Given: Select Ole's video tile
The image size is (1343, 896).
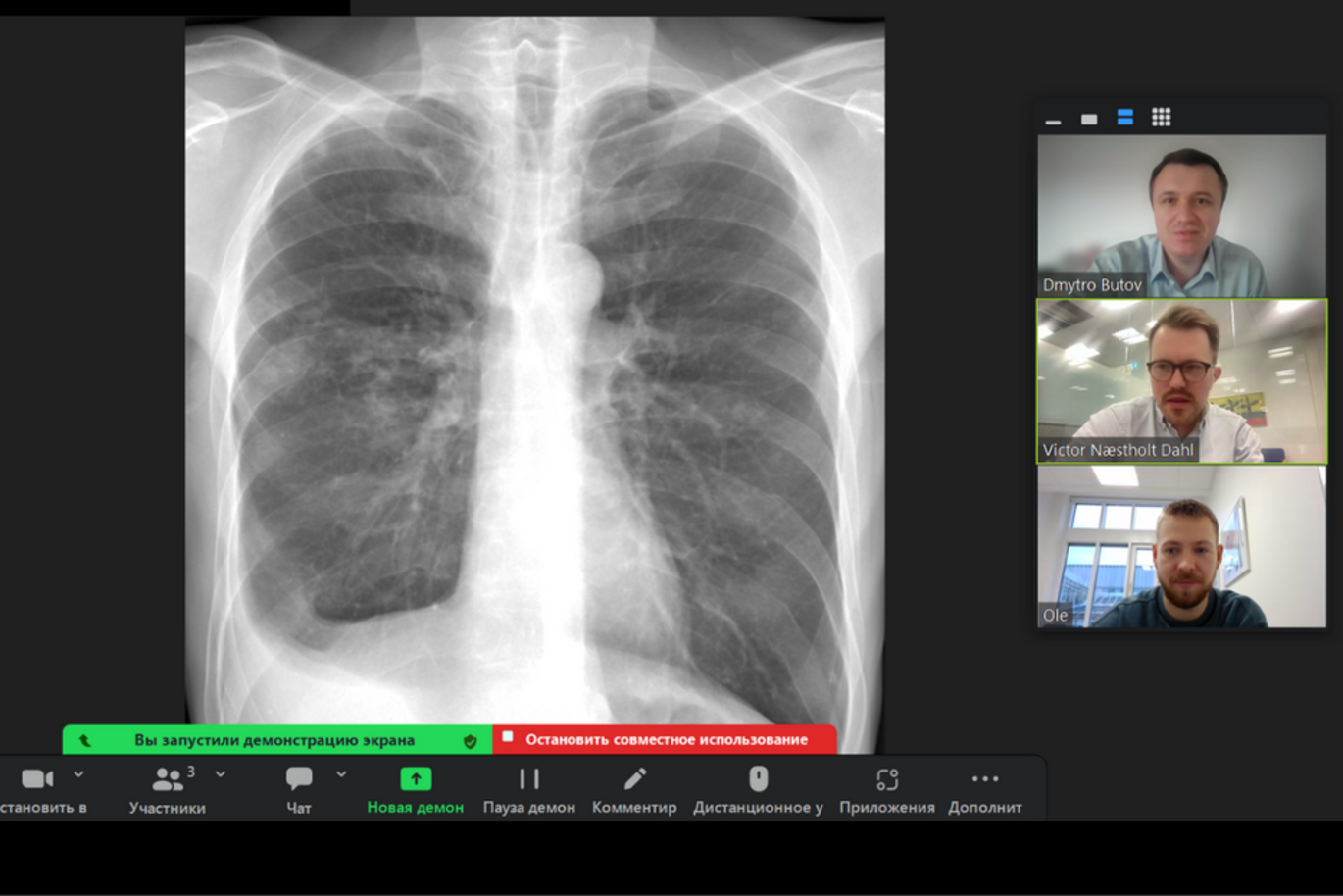Looking at the screenshot, I should tap(1182, 547).
